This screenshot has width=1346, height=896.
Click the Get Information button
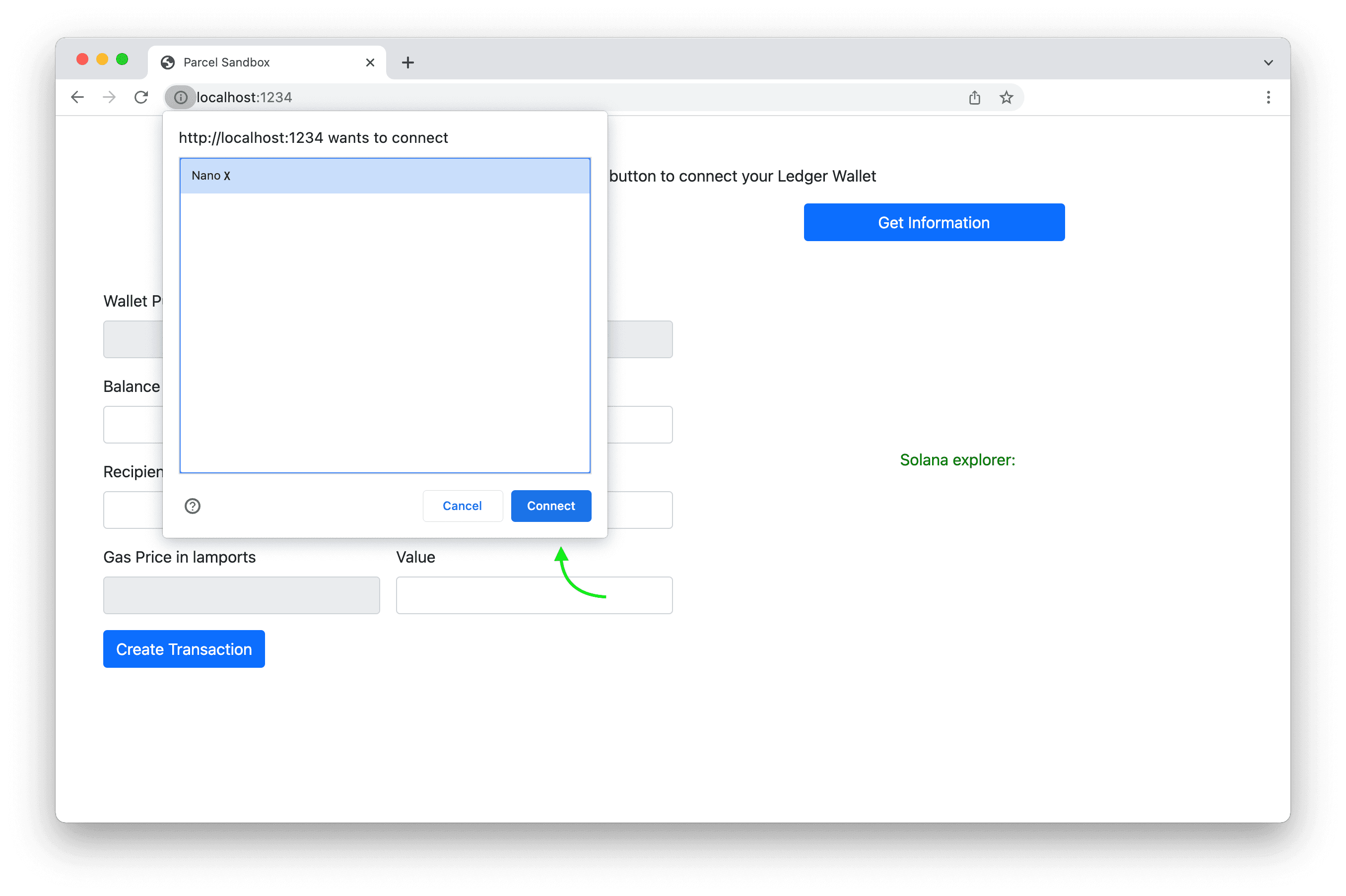click(x=934, y=222)
